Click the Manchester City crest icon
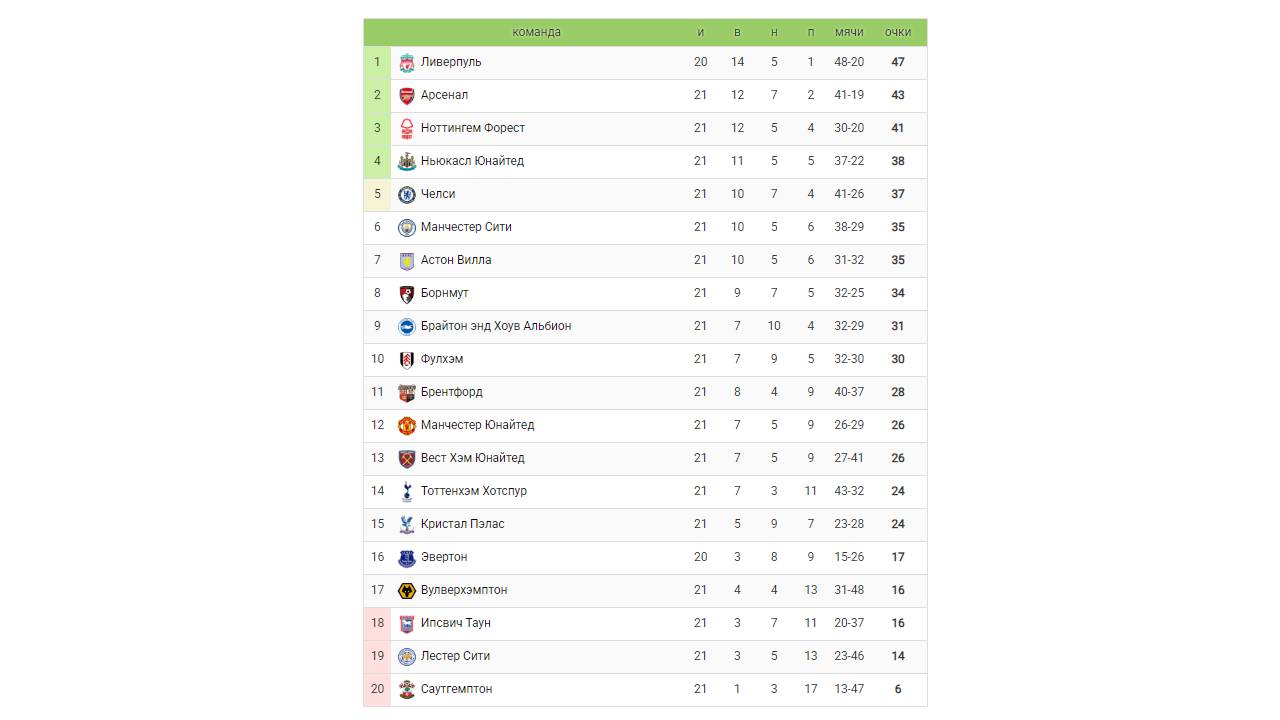Viewport: 1280px width, 720px height. pos(407,228)
